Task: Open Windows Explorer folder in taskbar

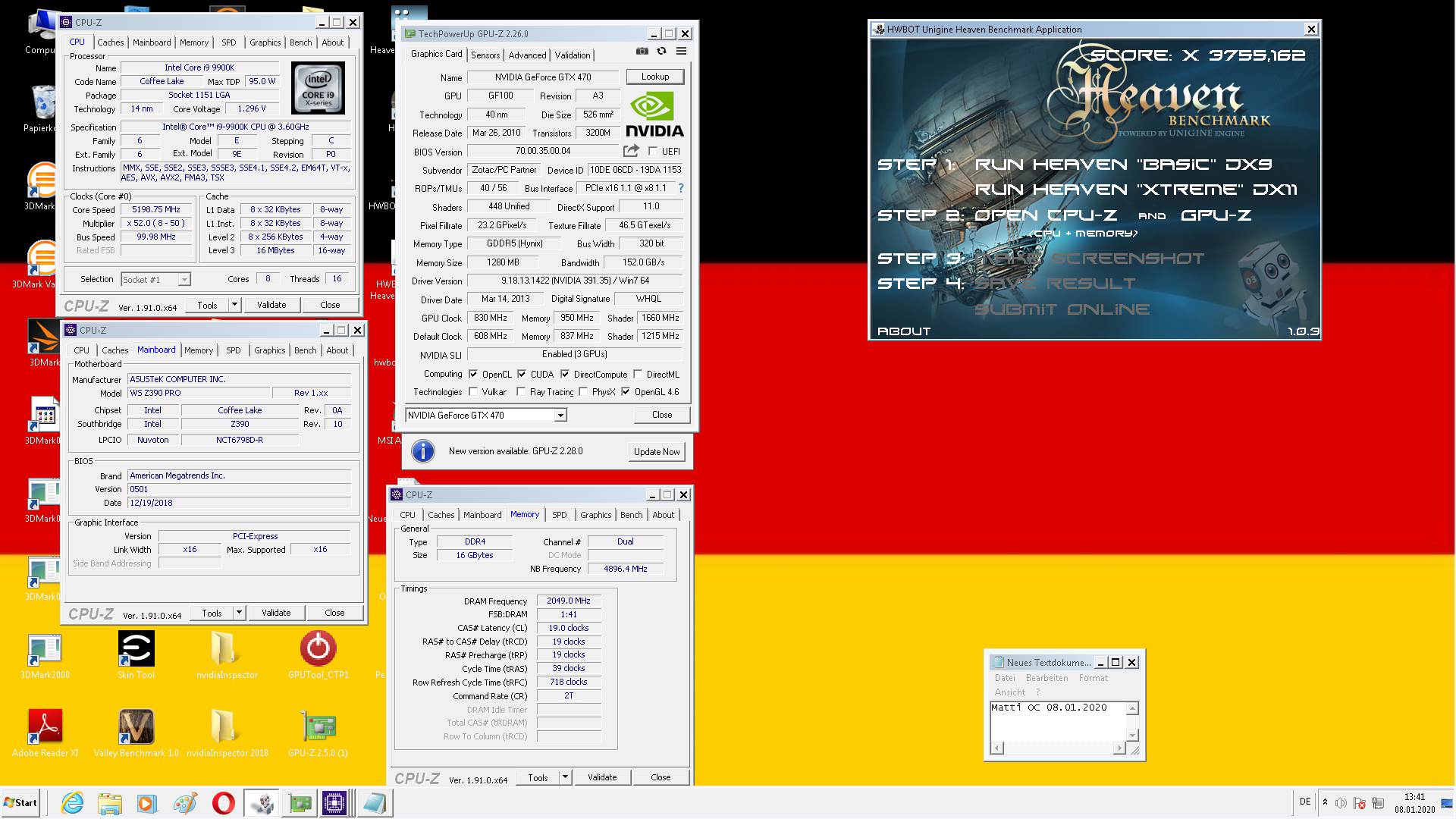Action: pos(109,803)
